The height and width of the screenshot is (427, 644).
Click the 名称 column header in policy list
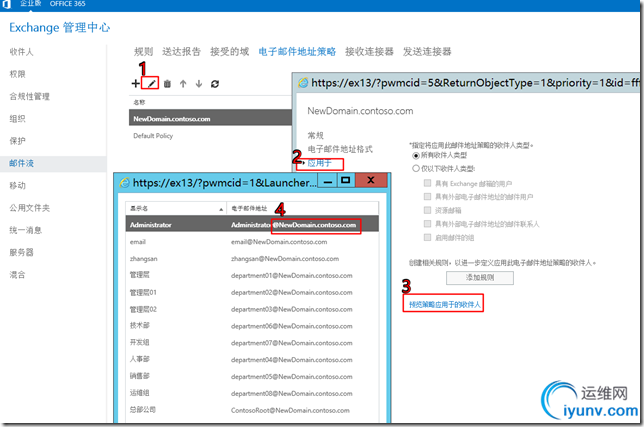[x=139, y=102]
